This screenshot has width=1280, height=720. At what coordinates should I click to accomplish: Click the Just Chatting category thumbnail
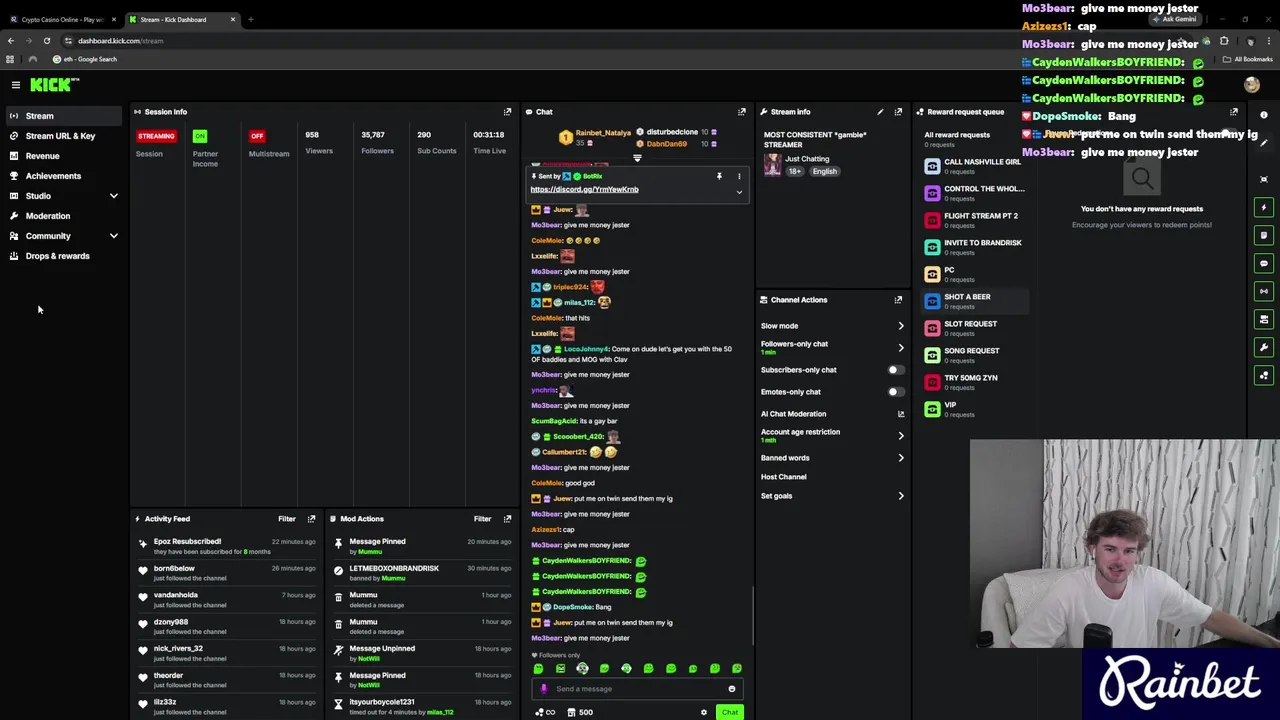[x=772, y=165]
